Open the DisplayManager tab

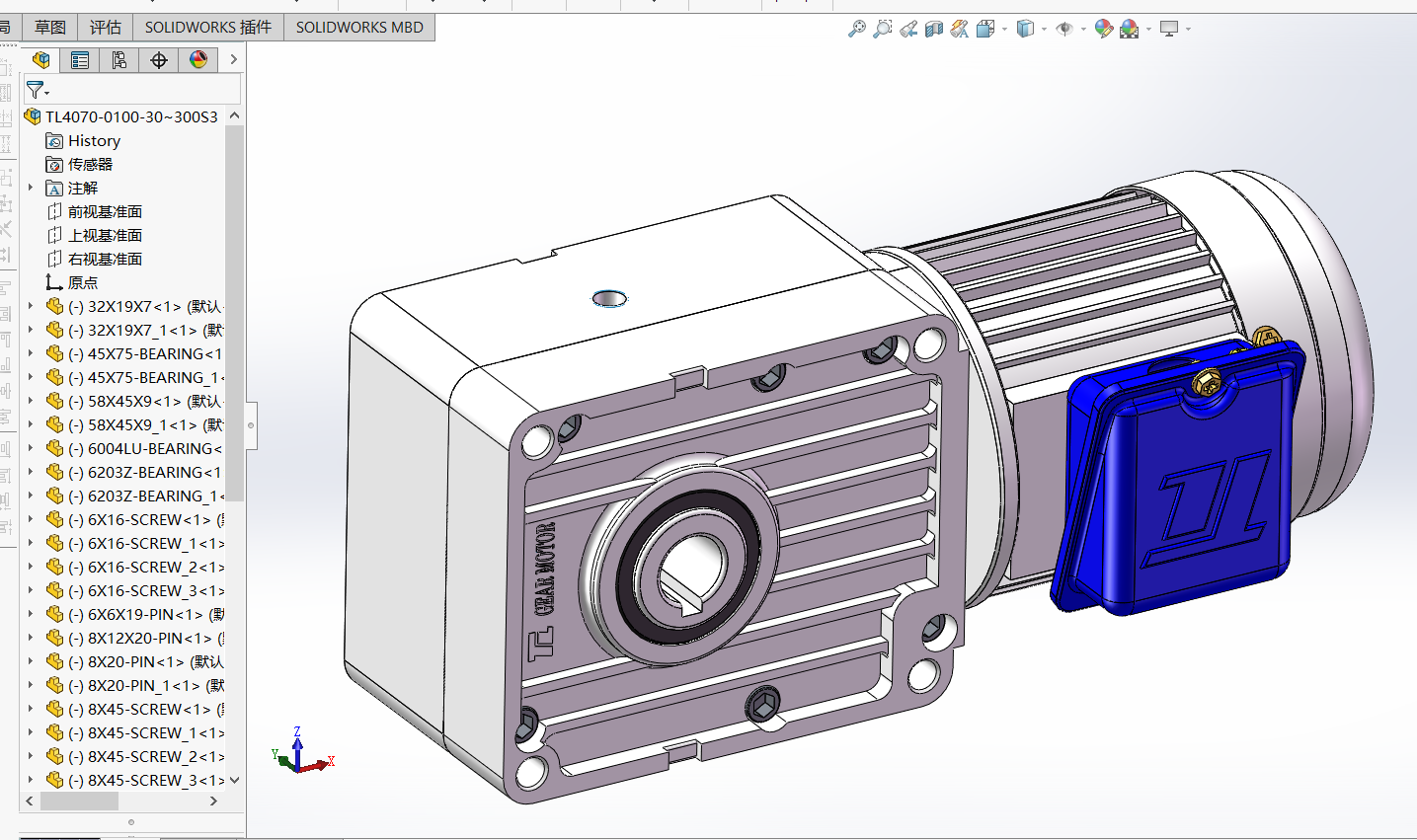(198, 60)
